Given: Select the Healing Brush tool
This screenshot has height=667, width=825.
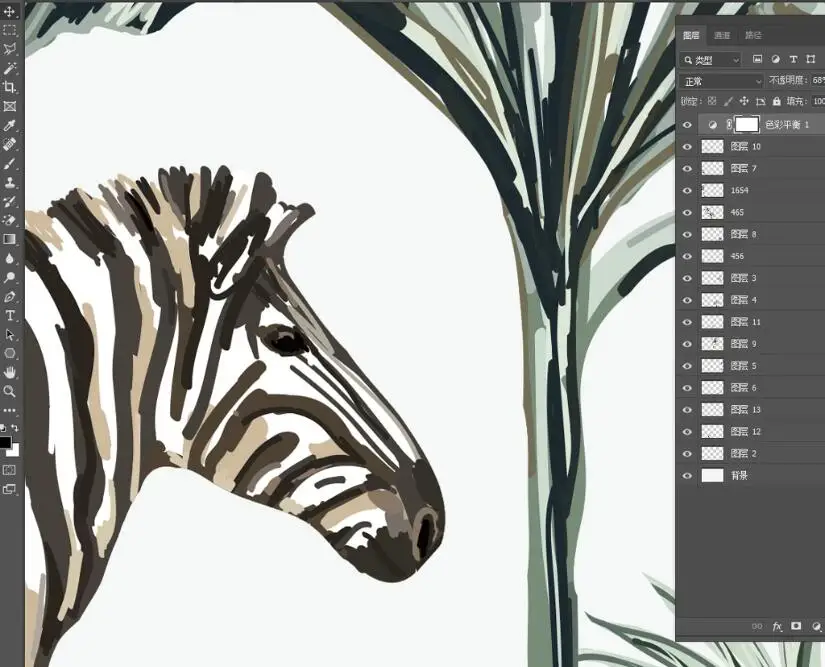Looking at the screenshot, I should pos(9,144).
